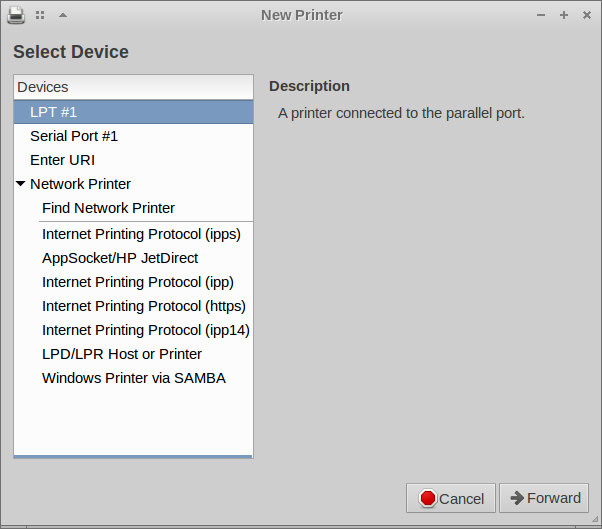
Task: Click the Forward button
Action: (x=544, y=498)
